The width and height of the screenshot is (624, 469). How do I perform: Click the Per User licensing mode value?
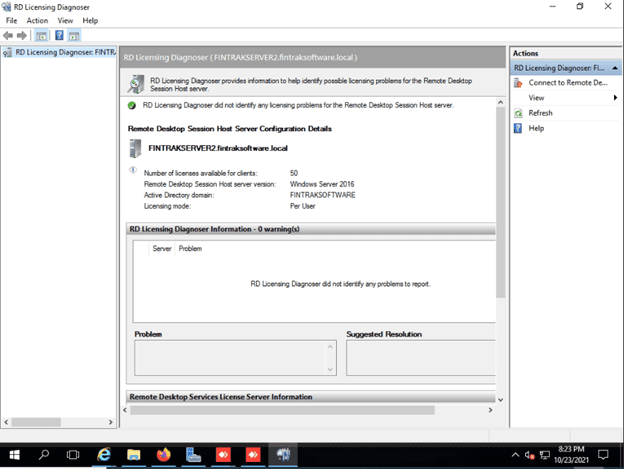pyautogui.click(x=302, y=206)
